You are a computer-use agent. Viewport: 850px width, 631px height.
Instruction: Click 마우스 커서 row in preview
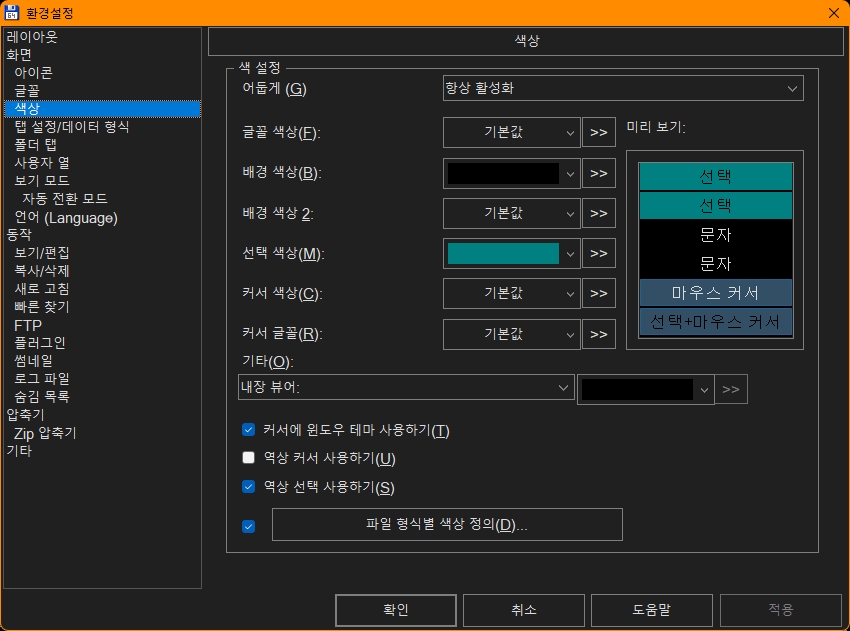point(716,293)
